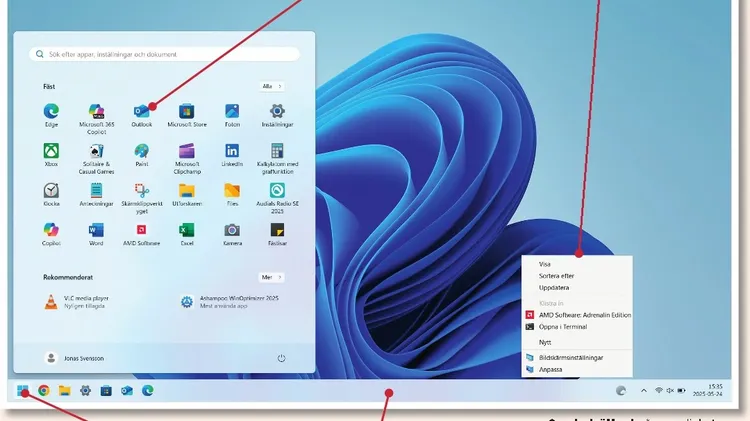Click Mer button for more recommendations

click(x=271, y=277)
